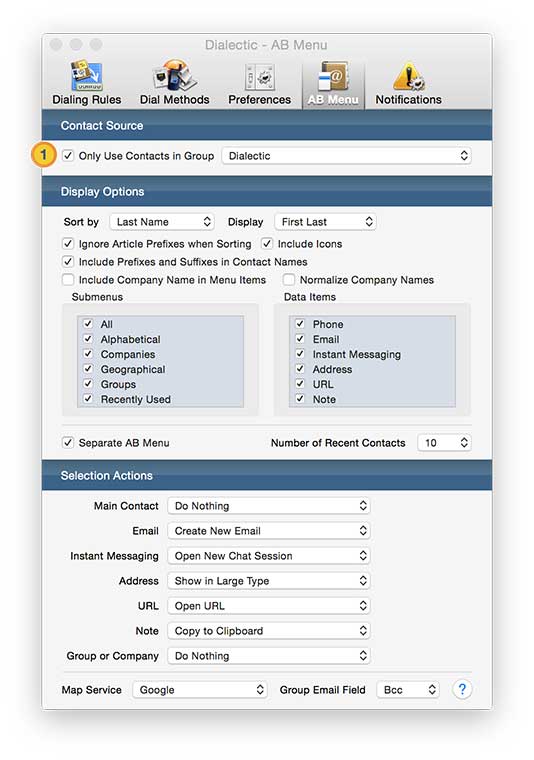Uncheck the Alphabetical submenu
This screenshot has width=534, height=760.
88,339
